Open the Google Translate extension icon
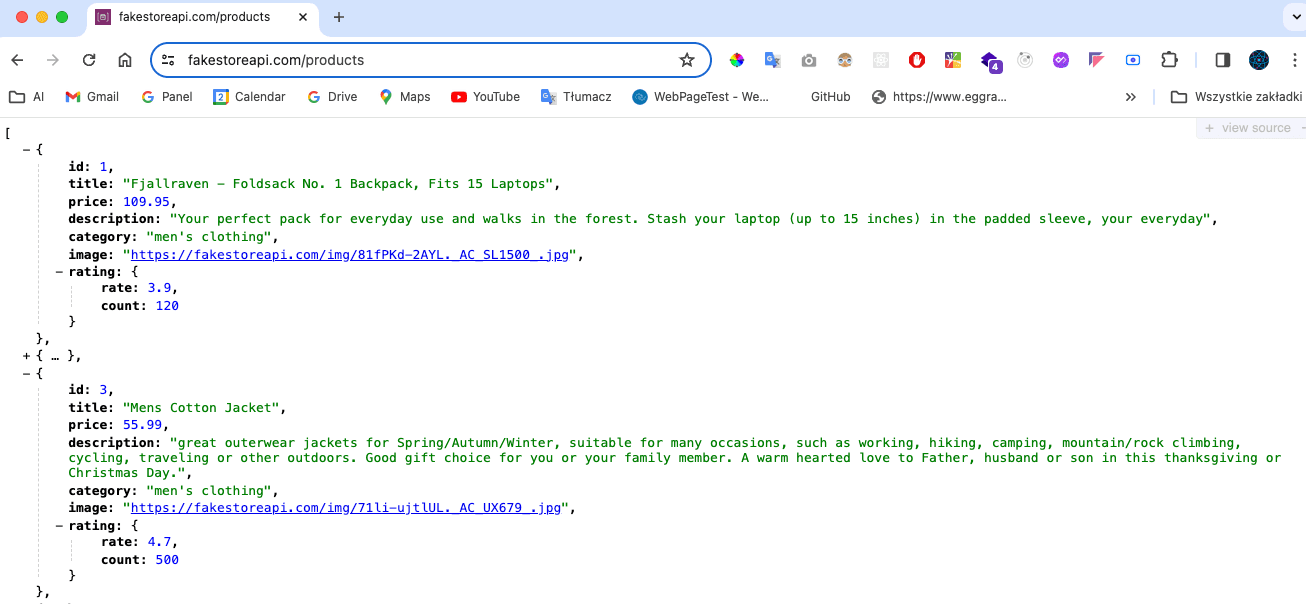This screenshot has width=1306, height=604. click(773, 60)
